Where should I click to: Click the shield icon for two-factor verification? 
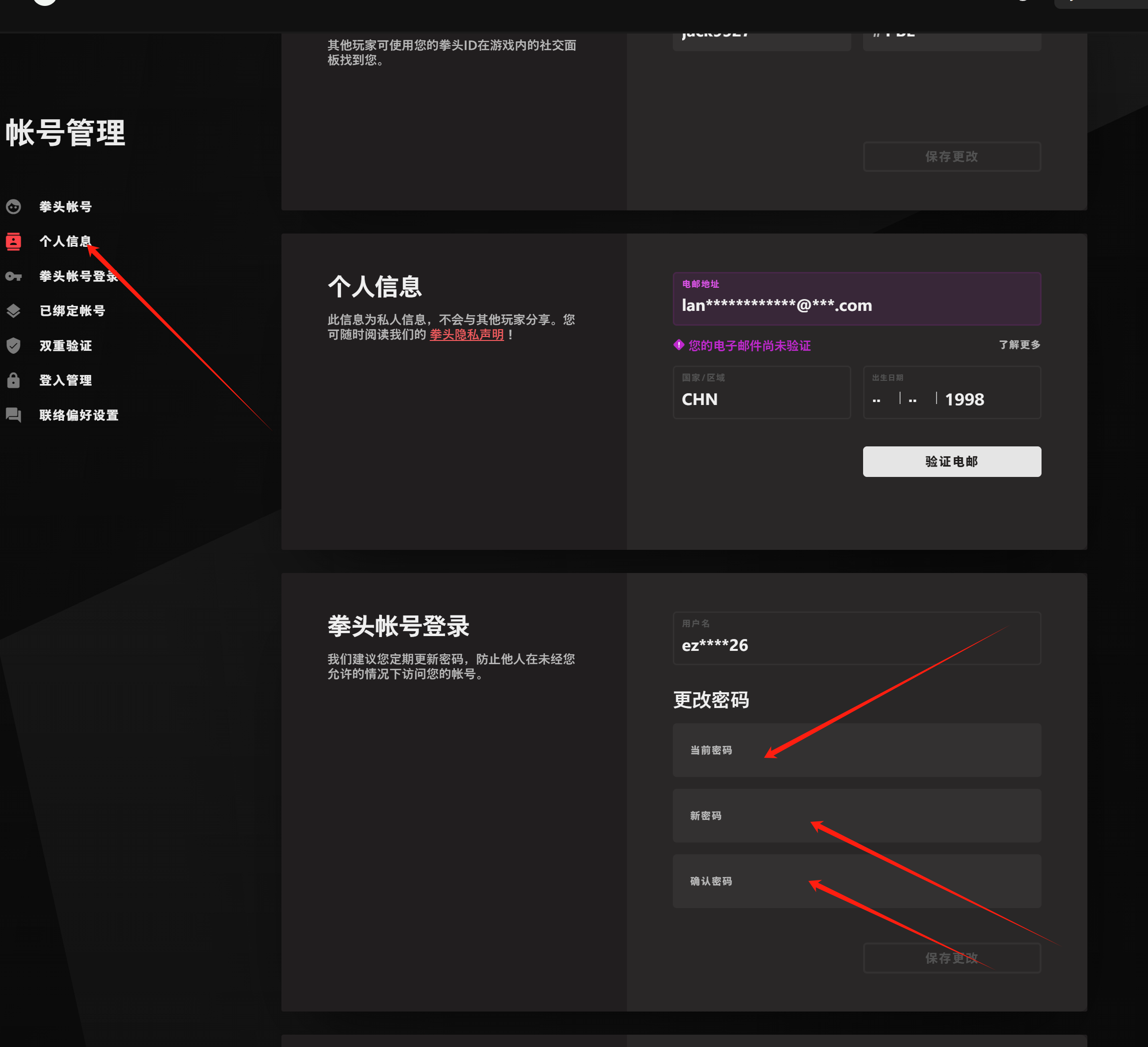14,345
